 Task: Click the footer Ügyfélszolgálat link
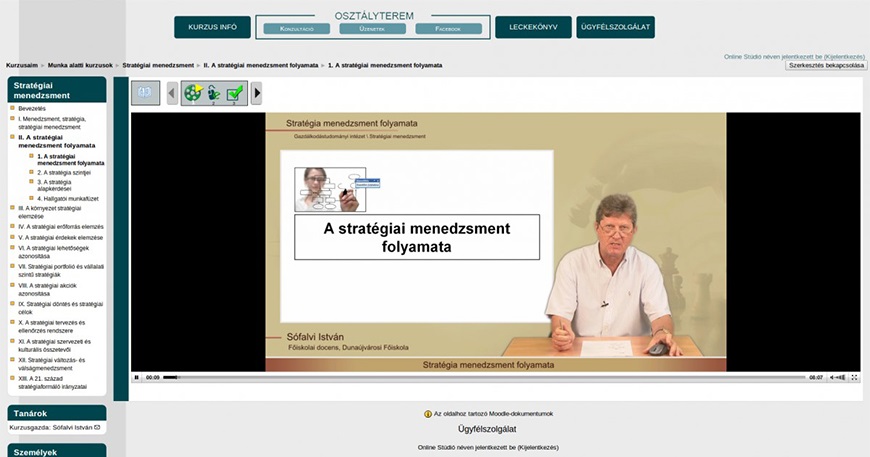point(487,429)
